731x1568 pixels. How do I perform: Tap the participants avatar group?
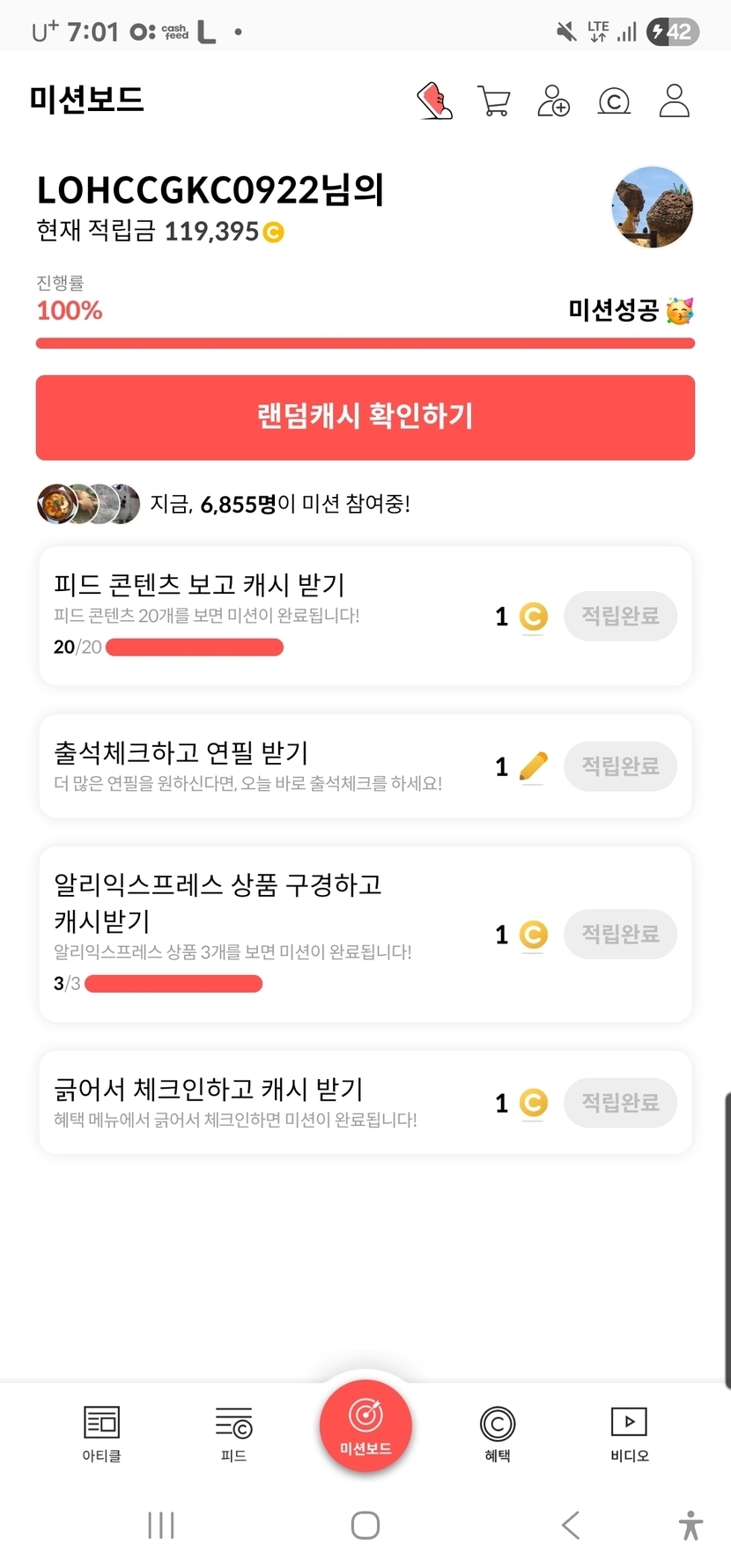tap(88, 504)
